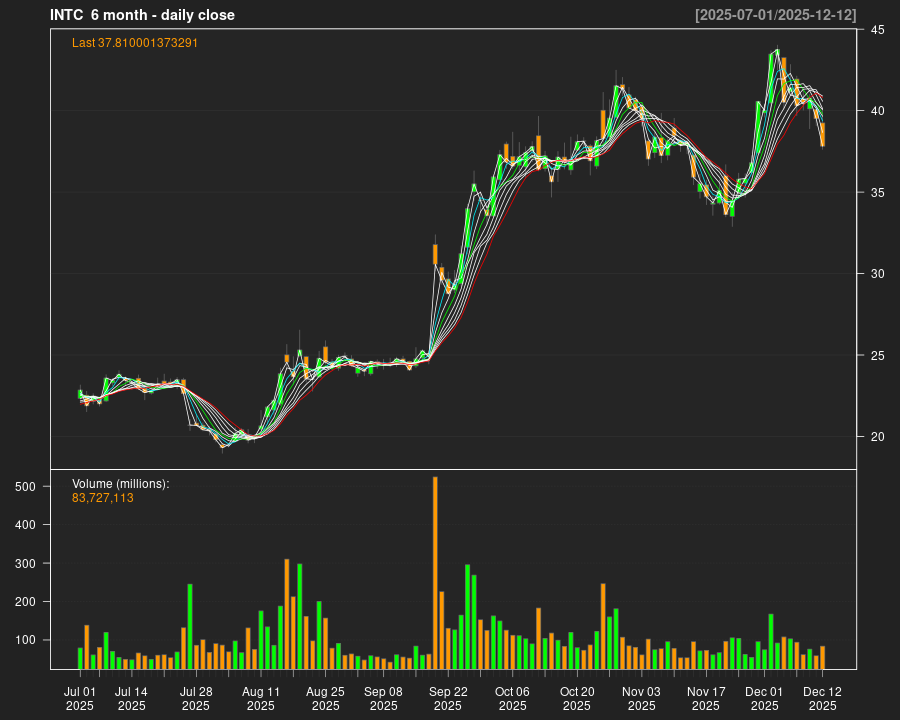Select the Dec 12 2025 date marker
900x720 pixels.
(822, 697)
